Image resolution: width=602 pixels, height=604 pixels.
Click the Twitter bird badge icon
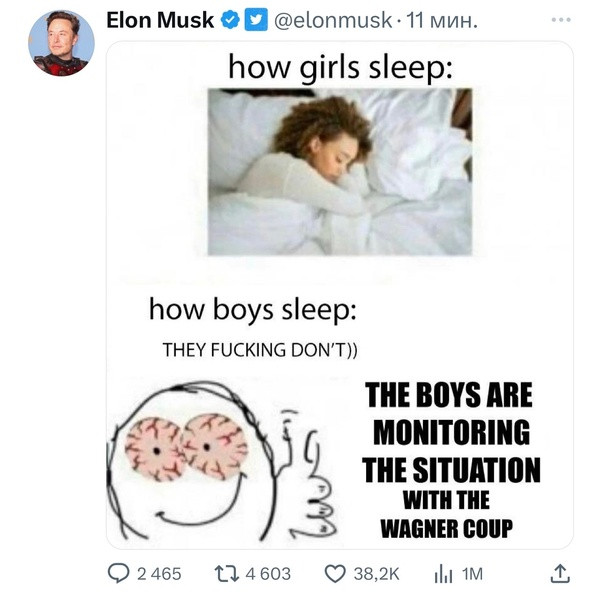[x=257, y=20]
